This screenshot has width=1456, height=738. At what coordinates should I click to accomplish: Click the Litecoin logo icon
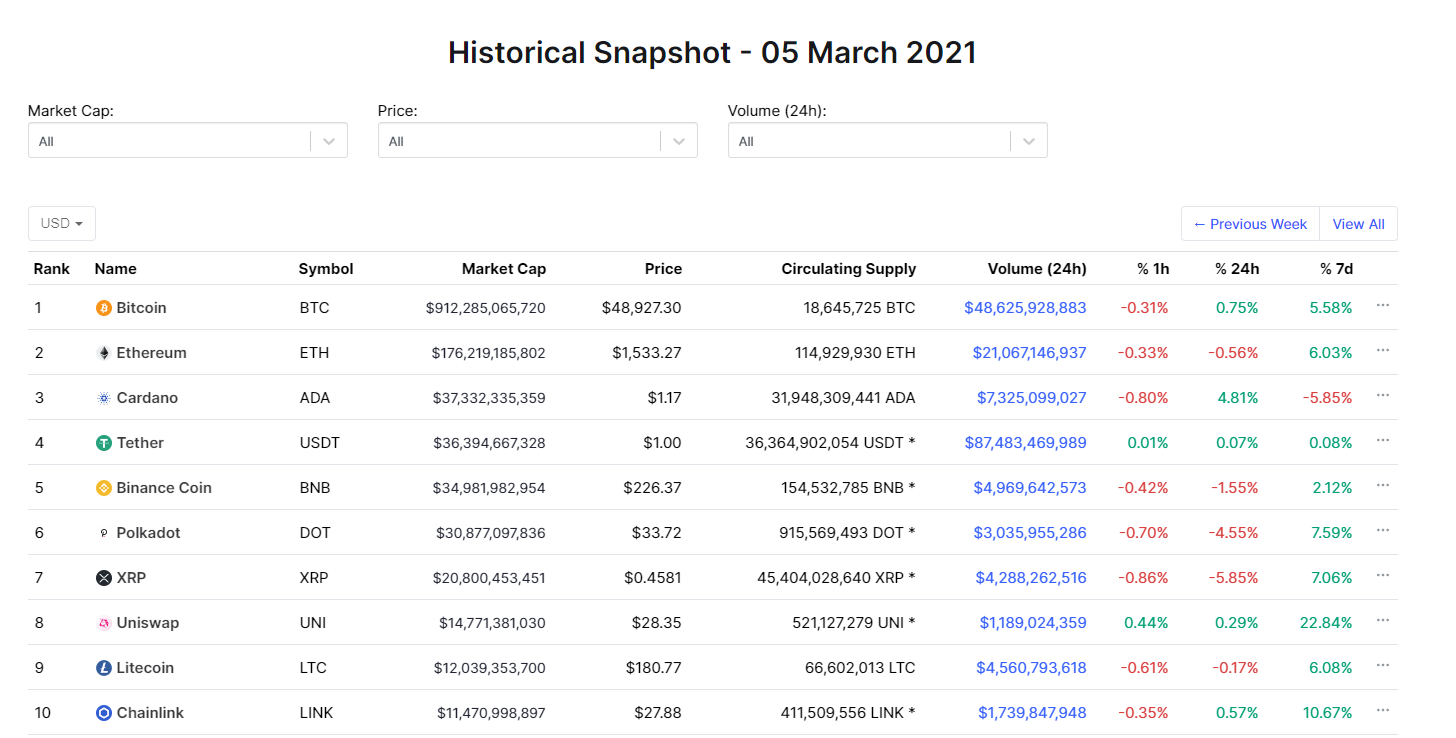click(x=103, y=668)
